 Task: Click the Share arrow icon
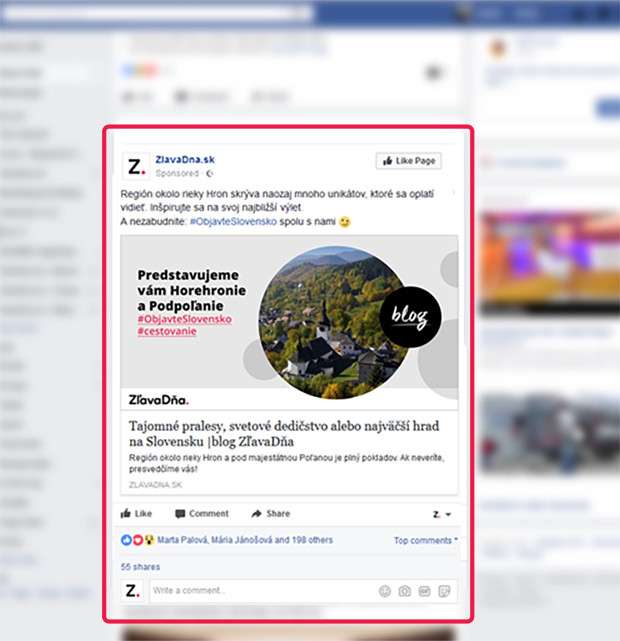pyautogui.click(x=257, y=513)
